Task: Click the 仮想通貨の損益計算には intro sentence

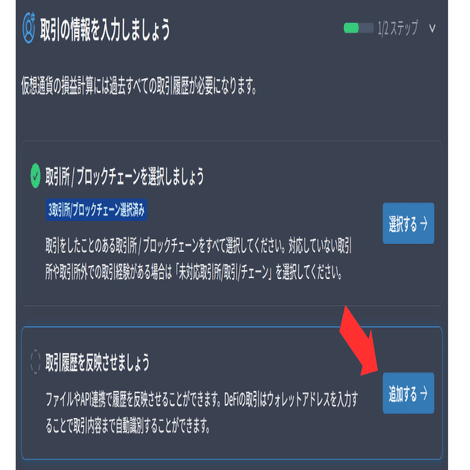Action: [139, 85]
